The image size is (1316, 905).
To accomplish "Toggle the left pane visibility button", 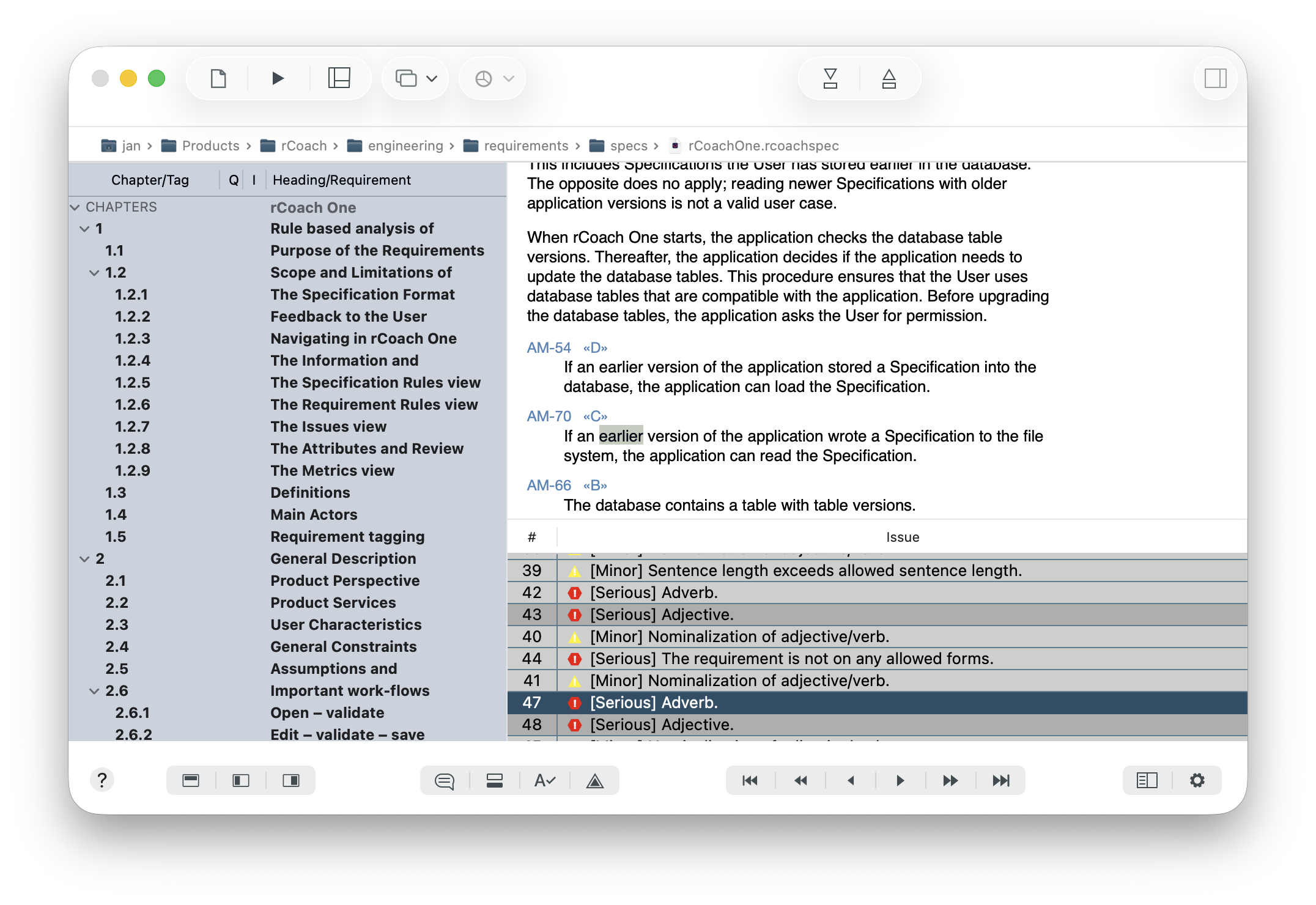I will click(x=241, y=781).
